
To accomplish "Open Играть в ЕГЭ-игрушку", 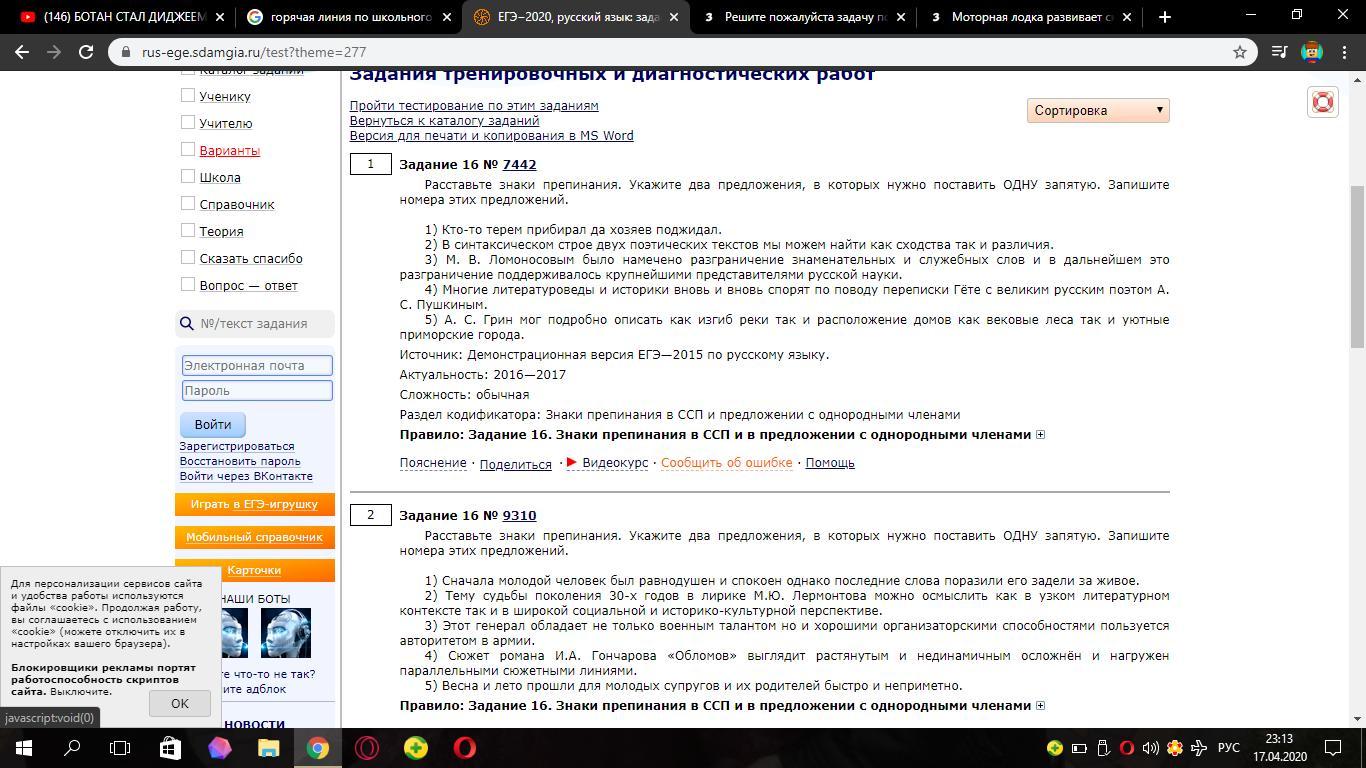I will point(255,504).
